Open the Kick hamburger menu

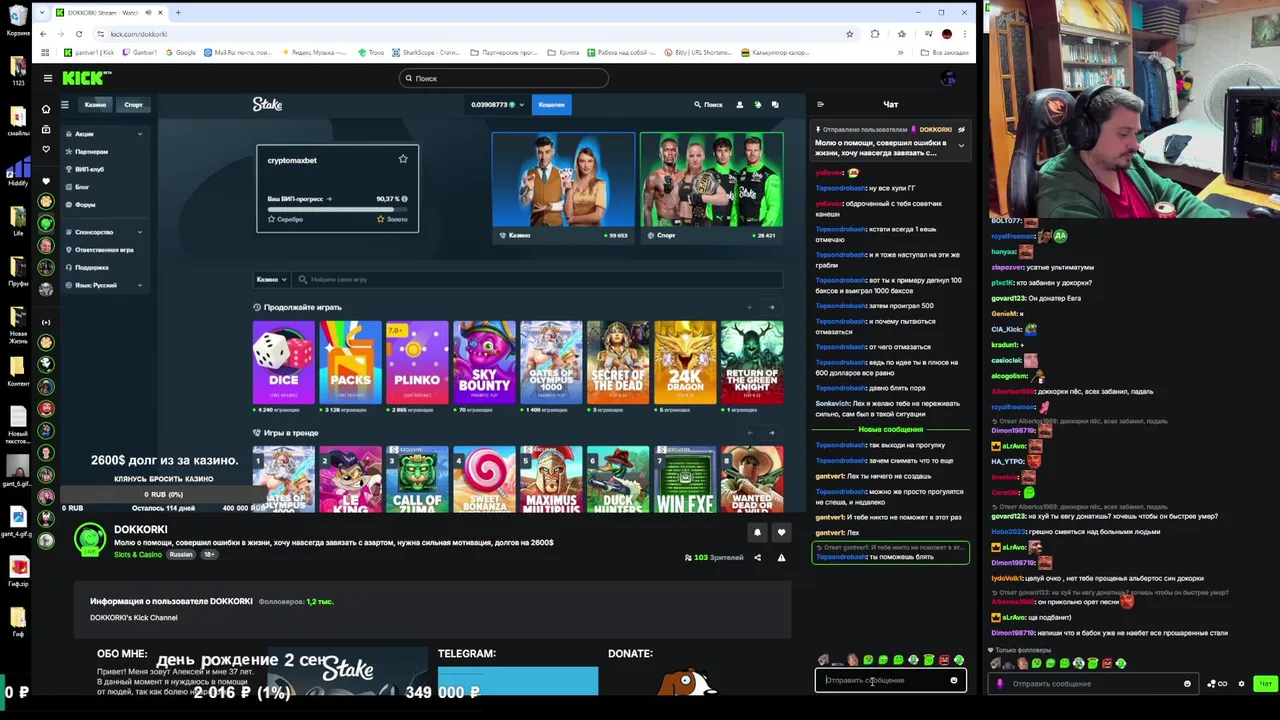(47, 78)
